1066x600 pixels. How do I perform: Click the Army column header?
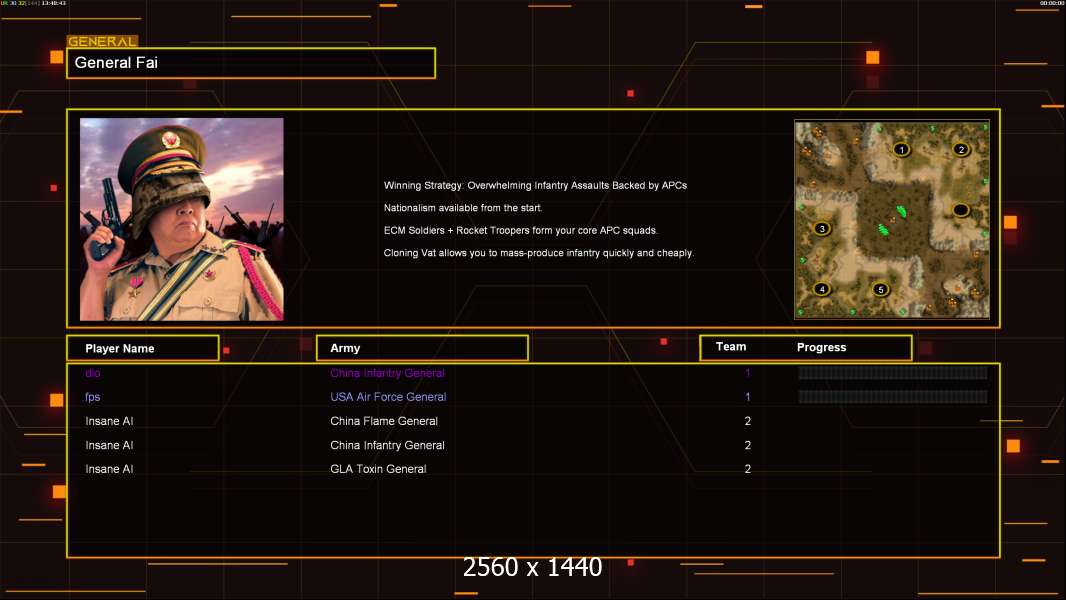422,348
